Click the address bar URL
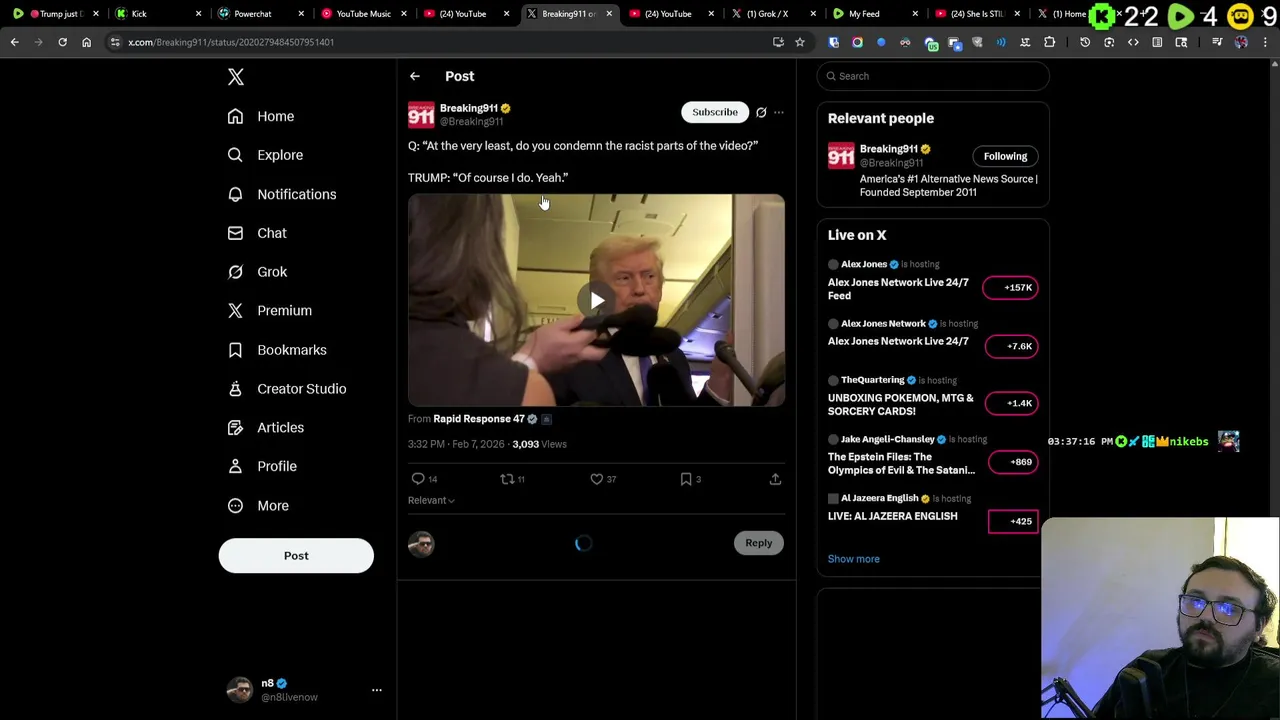 tap(230, 42)
